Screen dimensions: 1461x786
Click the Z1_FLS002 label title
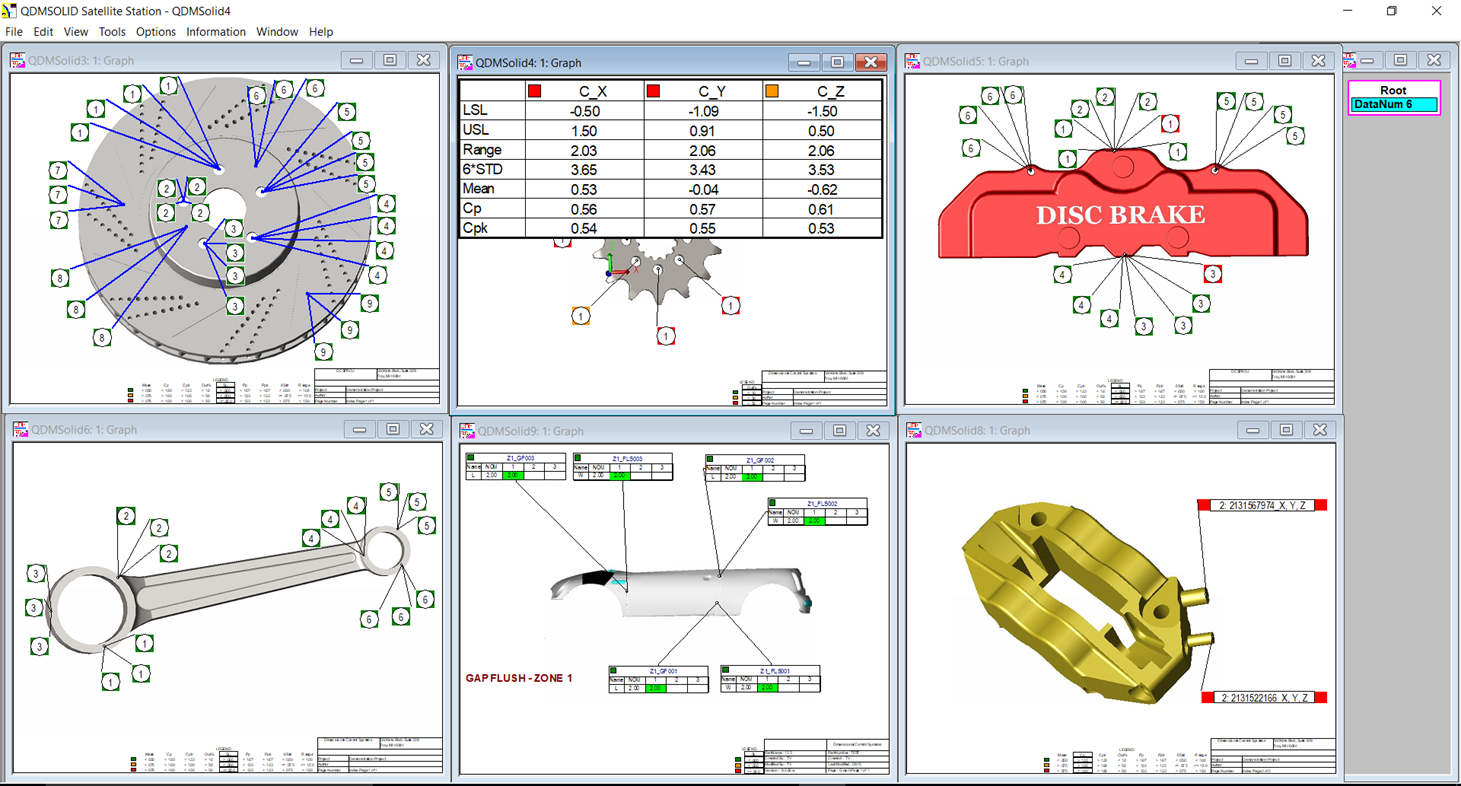click(822, 504)
